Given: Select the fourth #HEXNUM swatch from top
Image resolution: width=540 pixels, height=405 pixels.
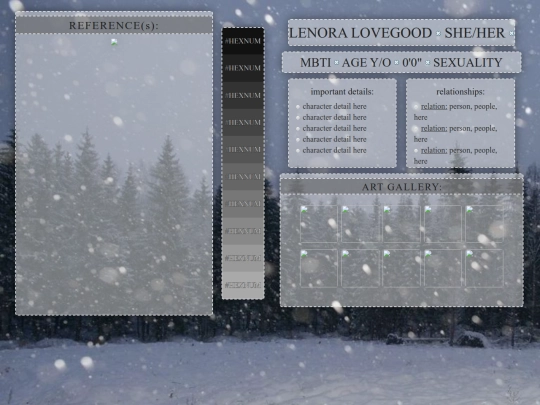Looking at the screenshot, I should (x=243, y=122).
